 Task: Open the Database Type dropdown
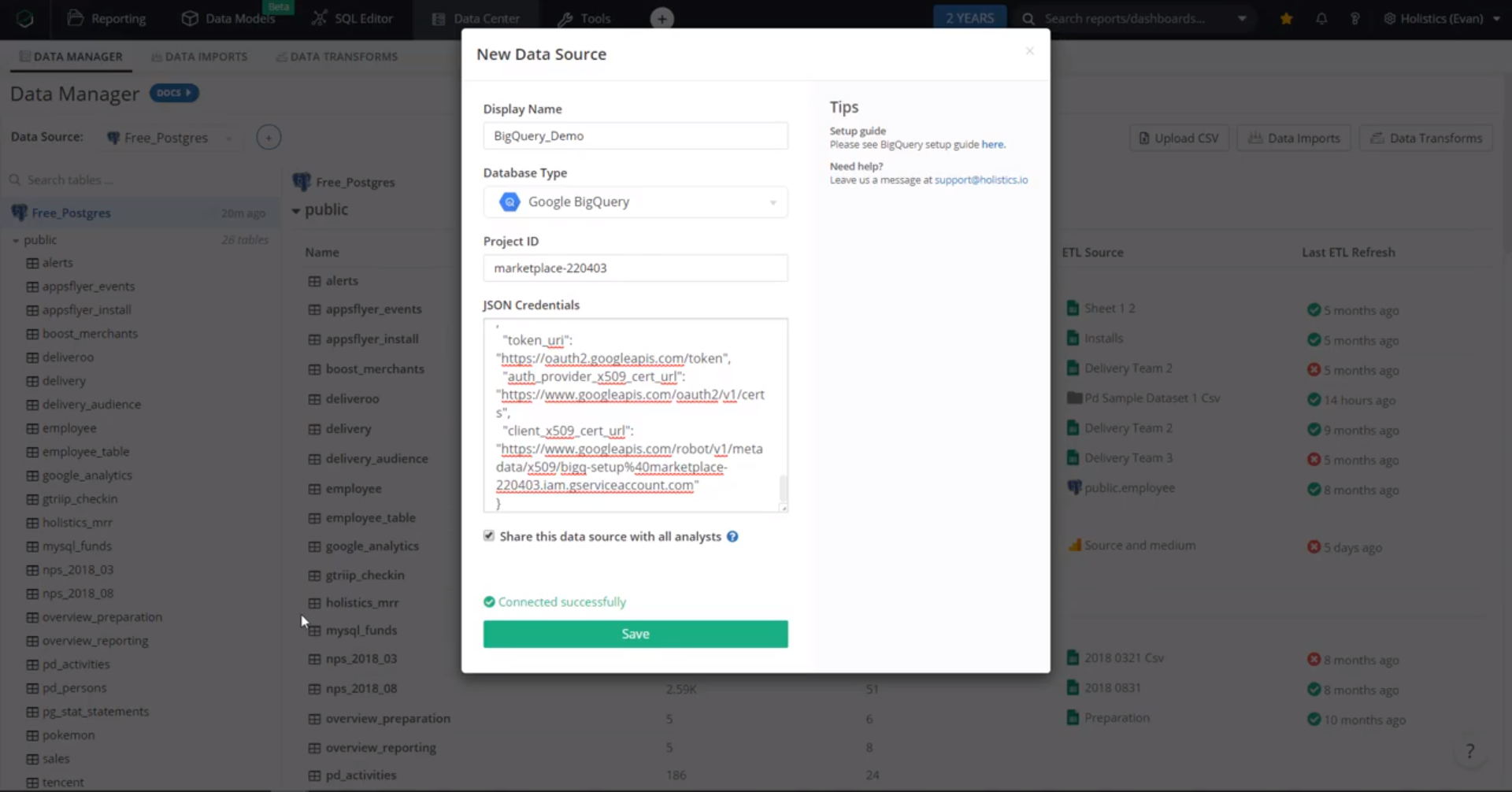point(635,202)
